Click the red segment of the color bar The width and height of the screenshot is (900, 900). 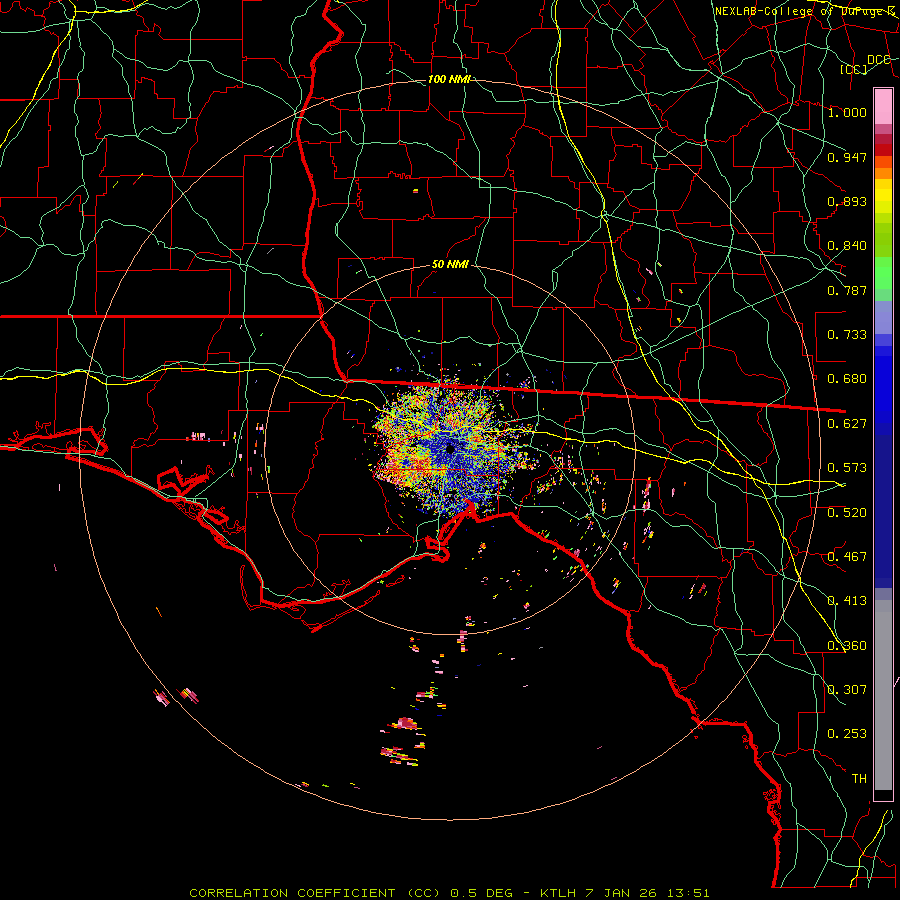(883, 150)
